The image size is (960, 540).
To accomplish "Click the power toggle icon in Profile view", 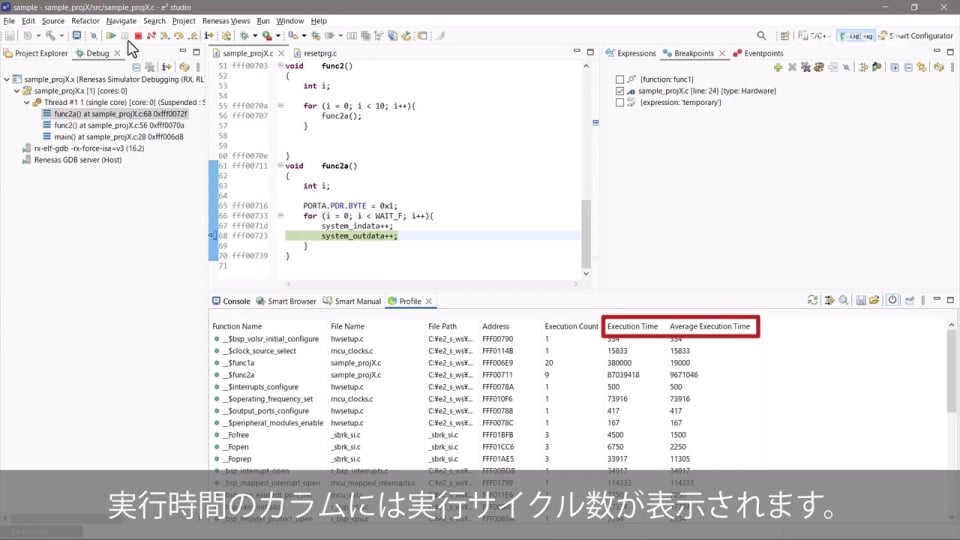I will (892, 300).
